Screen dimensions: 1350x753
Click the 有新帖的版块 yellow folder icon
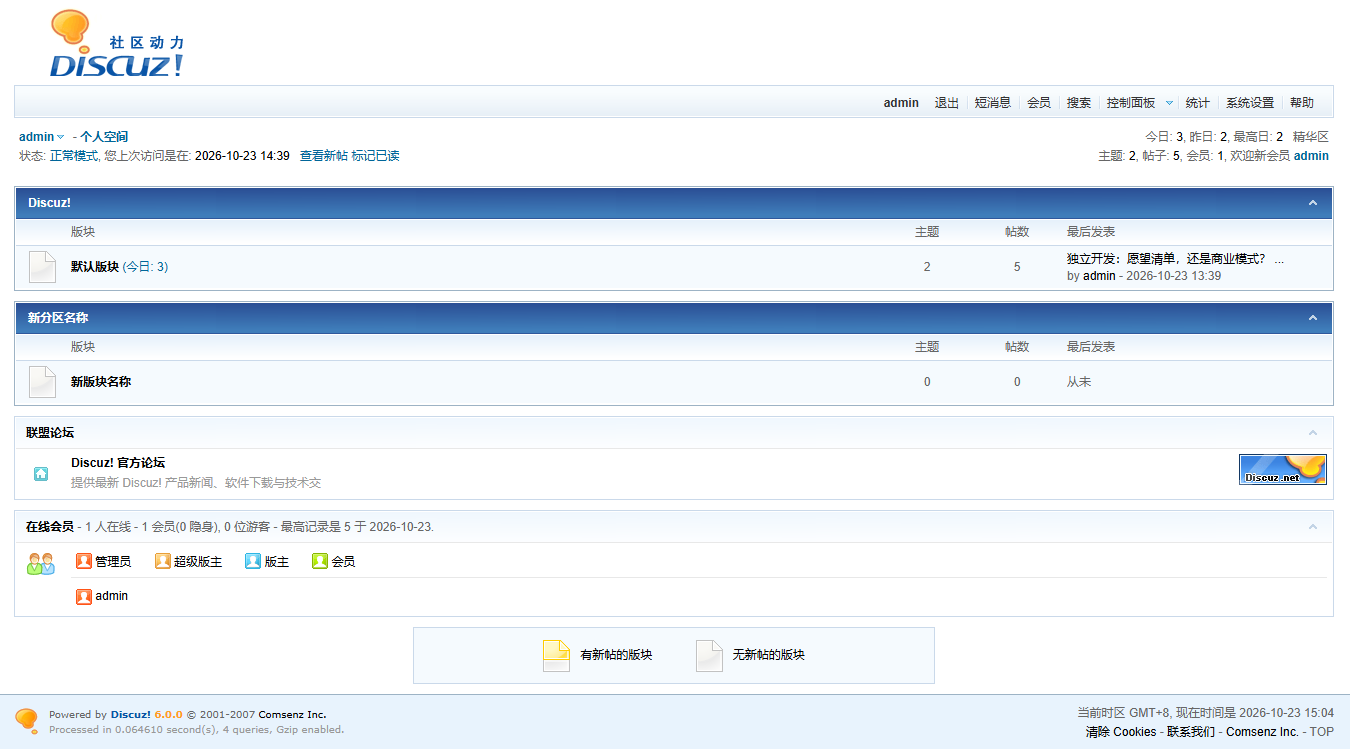556,656
